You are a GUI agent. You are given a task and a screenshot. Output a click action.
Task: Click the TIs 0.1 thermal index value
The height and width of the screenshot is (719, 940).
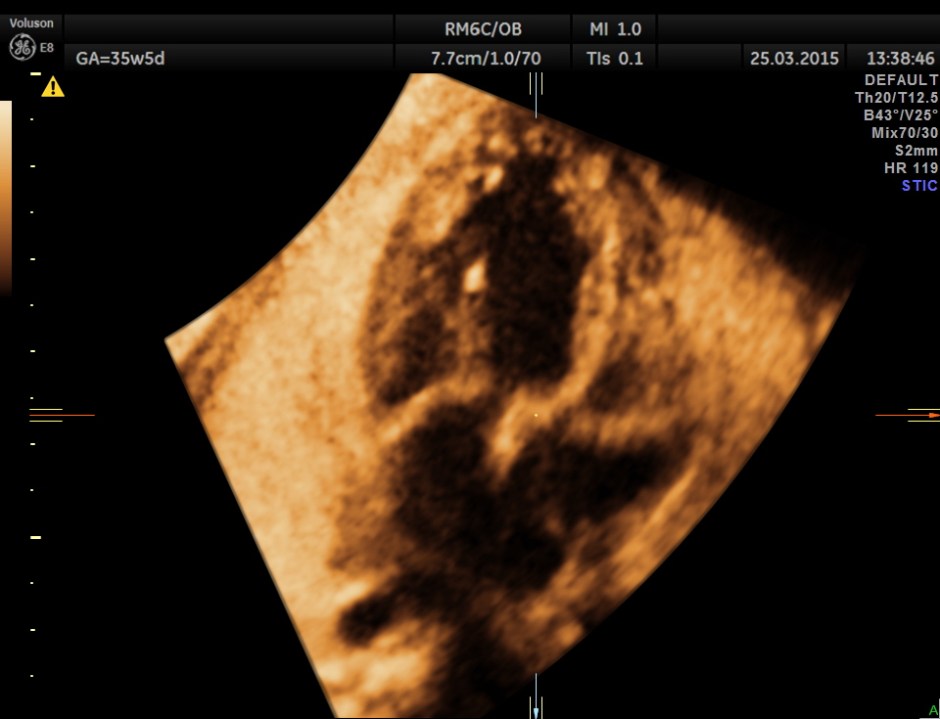tap(614, 58)
